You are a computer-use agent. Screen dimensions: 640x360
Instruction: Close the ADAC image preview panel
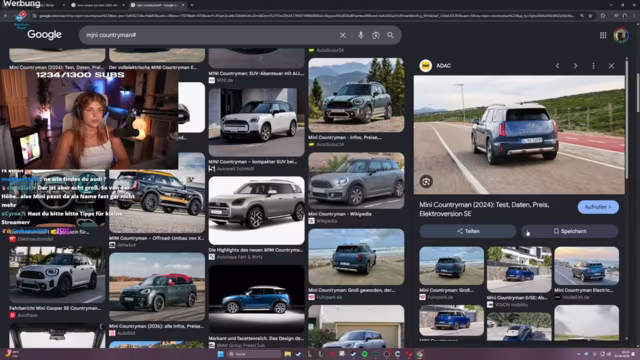pyautogui.click(x=611, y=66)
